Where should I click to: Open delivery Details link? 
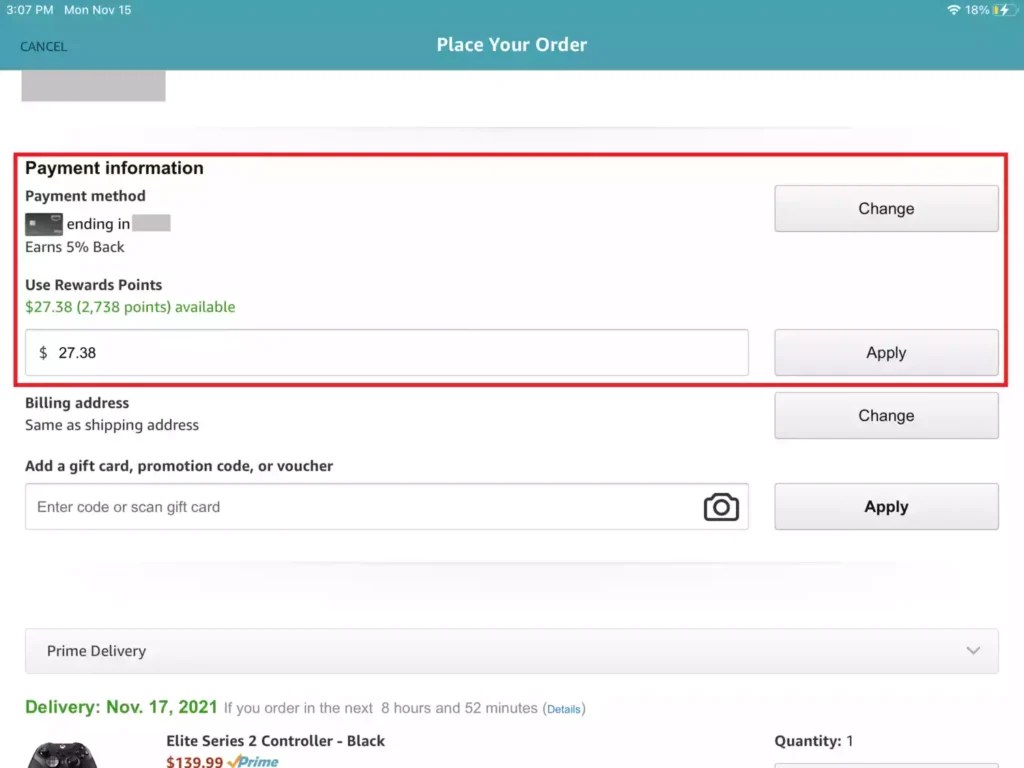564,708
